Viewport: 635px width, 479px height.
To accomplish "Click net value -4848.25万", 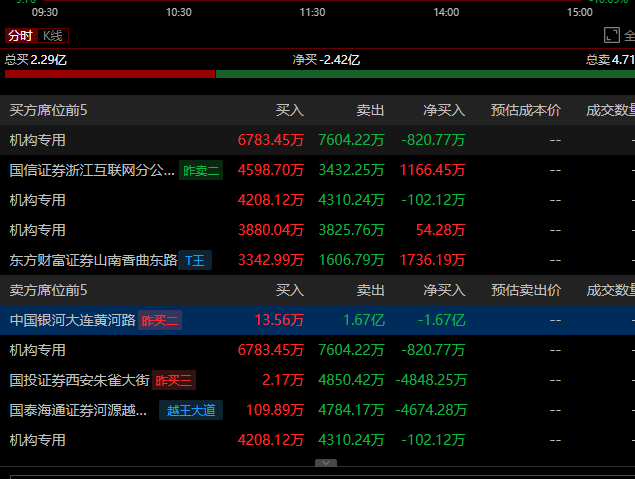I will 430,380.
